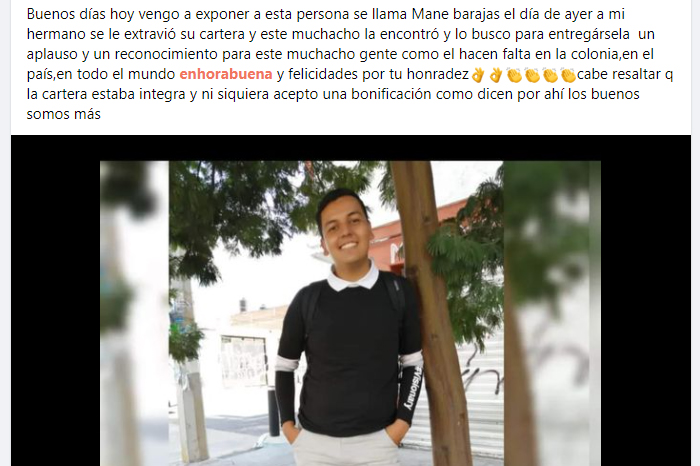This screenshot has height=466, width=700.
Task: Click the second OK hand emoji
Action: pyautogui.click(x=496, y=75)
